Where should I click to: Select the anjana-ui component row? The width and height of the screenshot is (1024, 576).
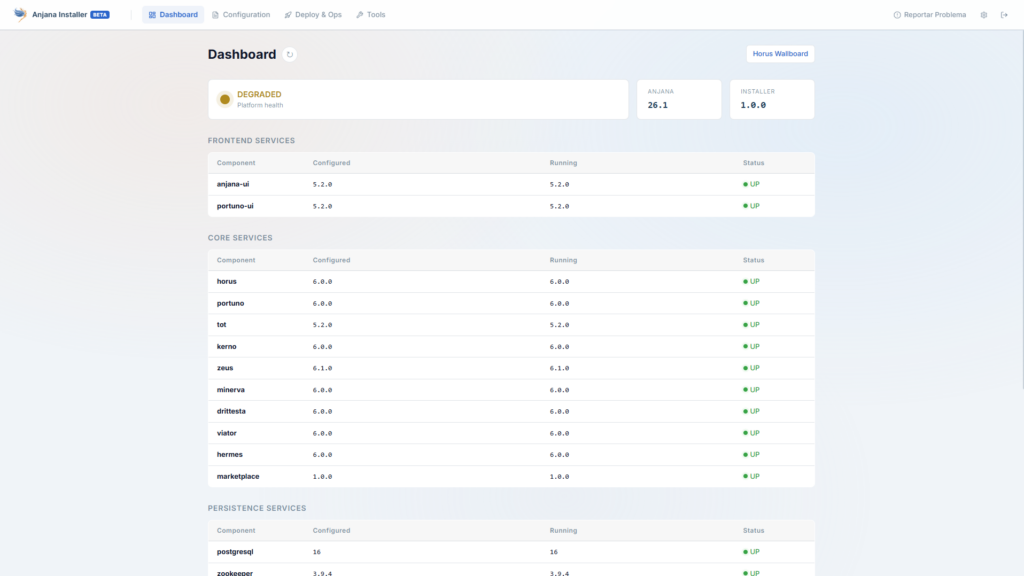tap(511, 184)
